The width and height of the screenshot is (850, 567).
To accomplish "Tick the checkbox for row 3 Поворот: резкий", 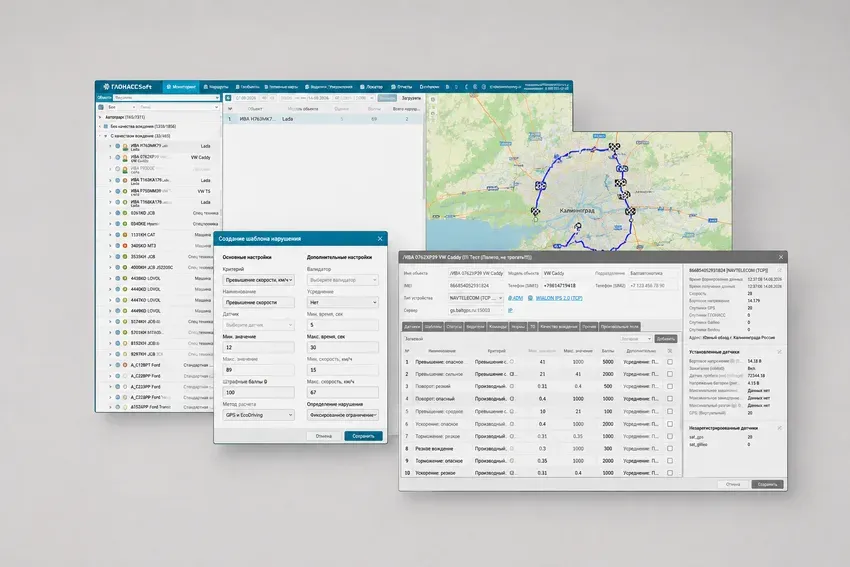I will click(670, 386).
